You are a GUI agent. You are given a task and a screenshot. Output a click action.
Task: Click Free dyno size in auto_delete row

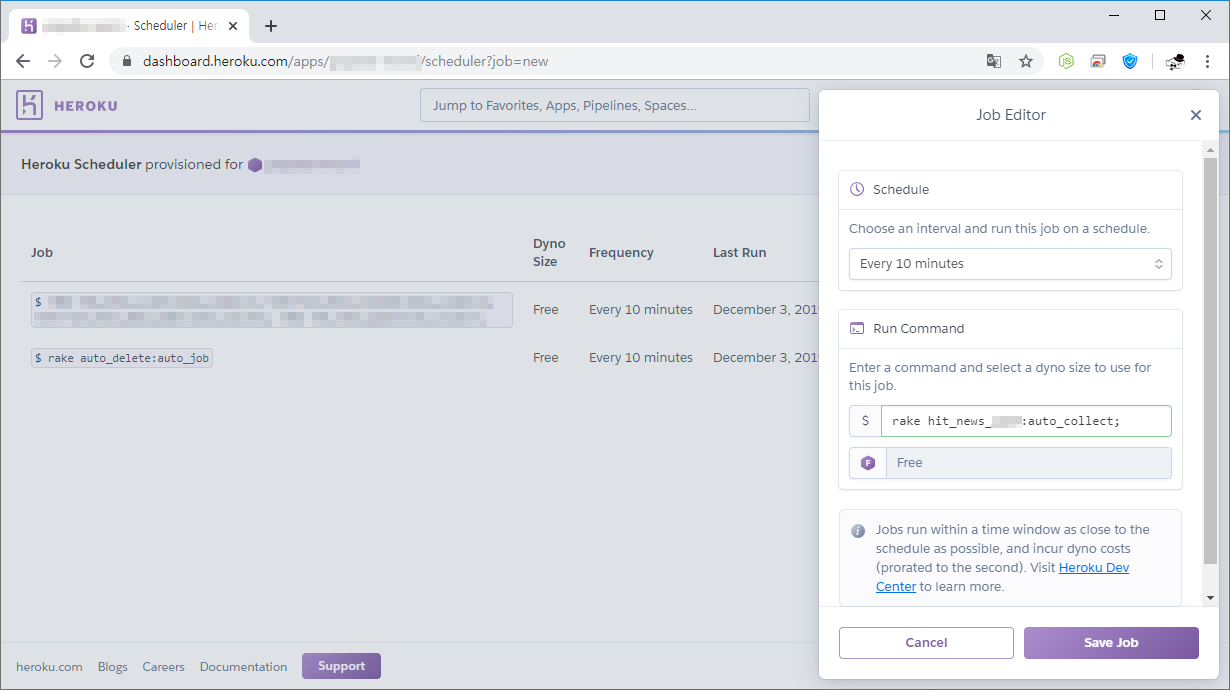coord(546,358)
